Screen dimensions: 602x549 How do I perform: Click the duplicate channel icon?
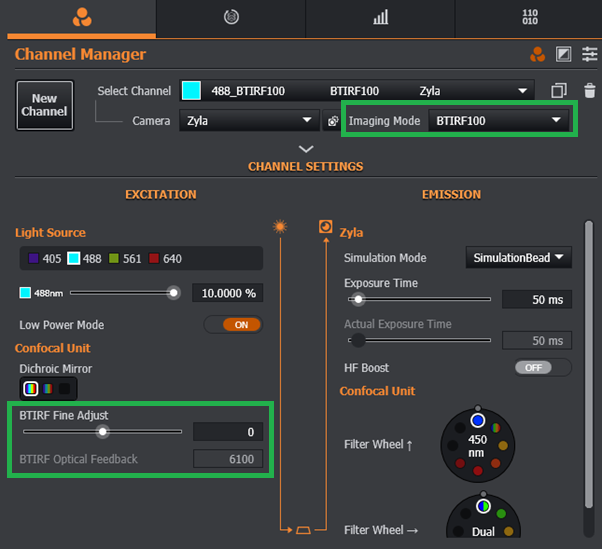click(x=559, y=91)
